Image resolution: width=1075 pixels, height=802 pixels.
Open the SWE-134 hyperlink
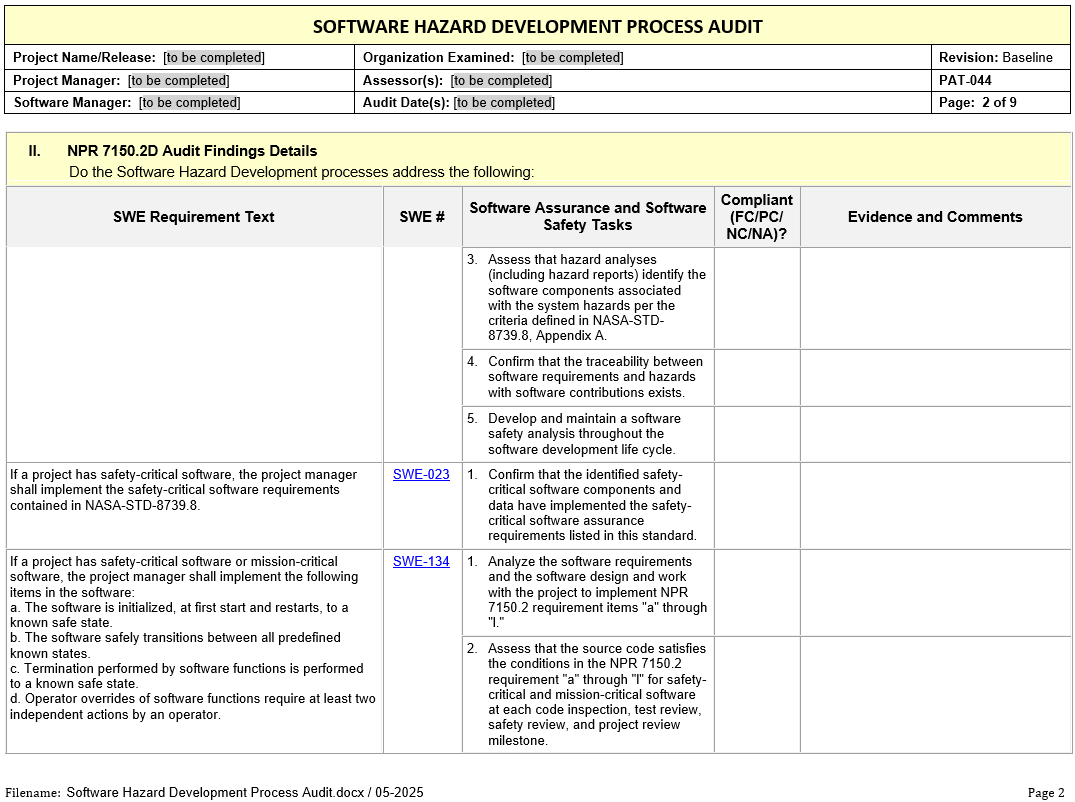click(x=421, y=562)
